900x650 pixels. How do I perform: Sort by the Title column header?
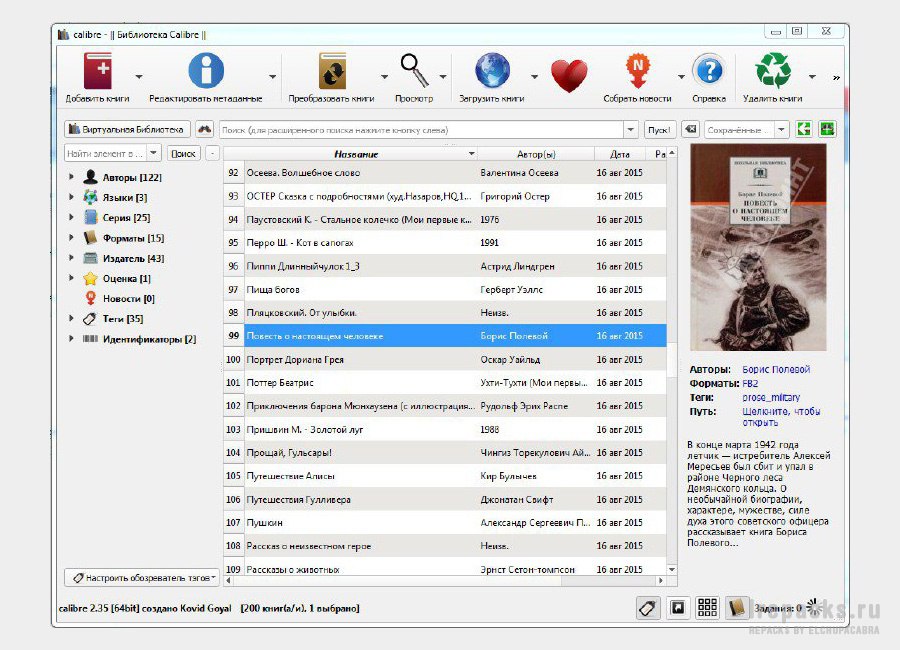355,154
